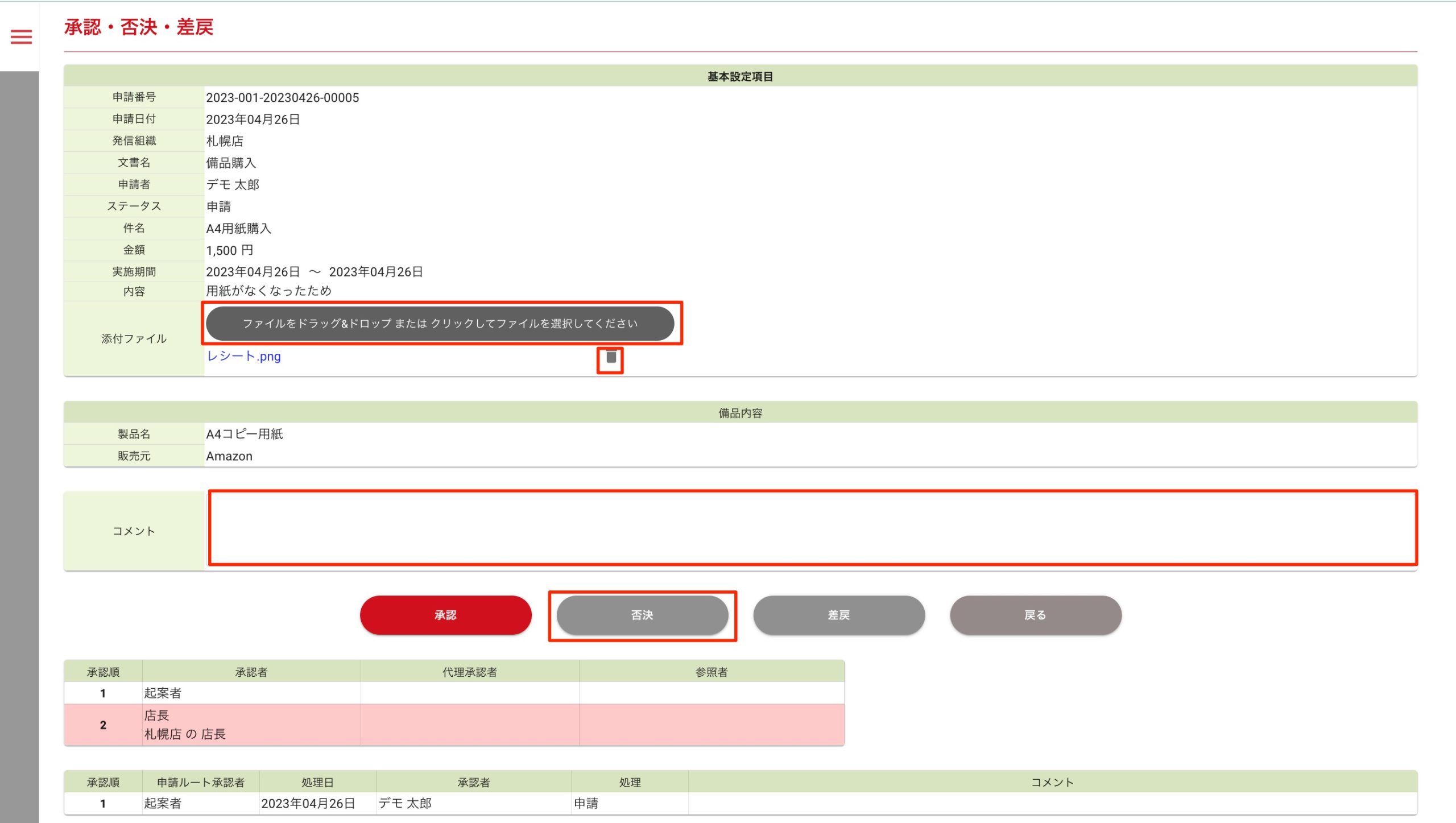This screenshot has width=1456, height=823.
Task: Select the highlighted 店長 approver row
Action: click(250, 725)
